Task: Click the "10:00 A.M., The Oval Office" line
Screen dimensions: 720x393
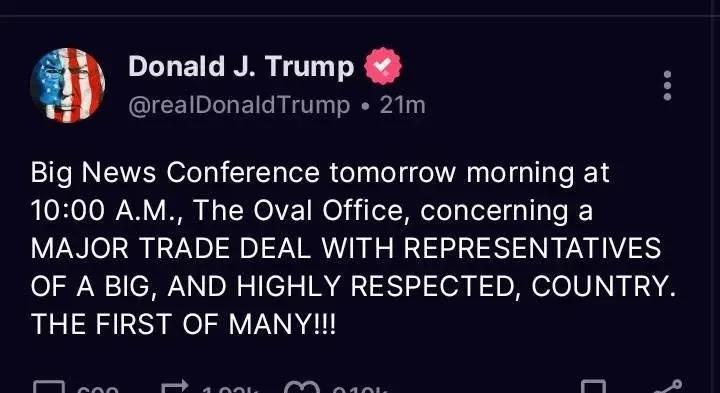Action: [x=312, y=212]
